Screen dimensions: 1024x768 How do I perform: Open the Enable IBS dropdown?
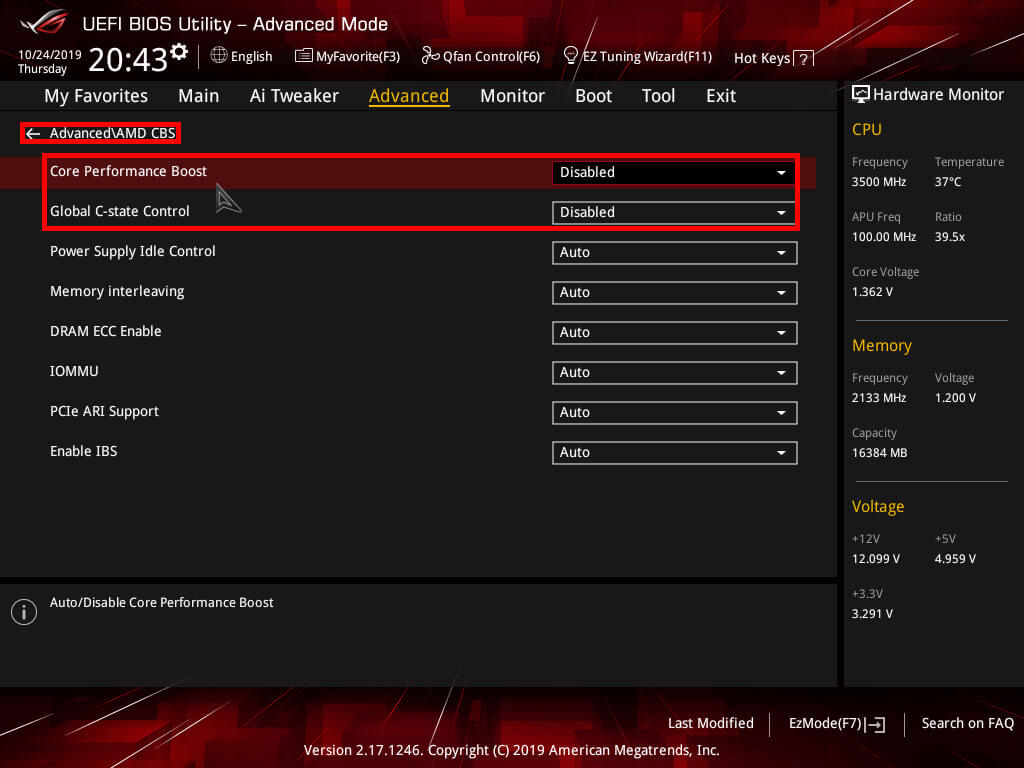(674, 453)
